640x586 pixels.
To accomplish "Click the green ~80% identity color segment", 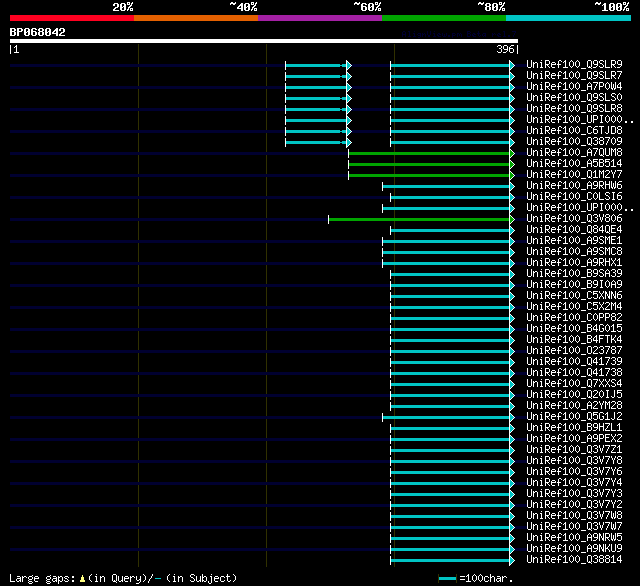I will (444, 18).
